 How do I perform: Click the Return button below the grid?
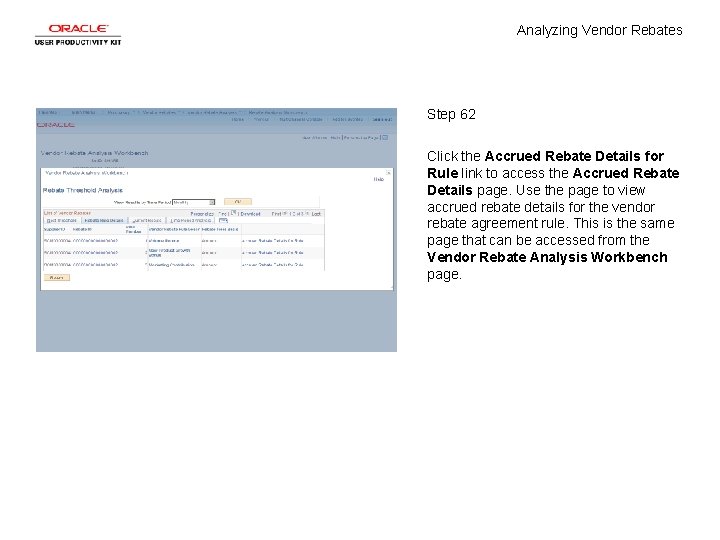56,277
